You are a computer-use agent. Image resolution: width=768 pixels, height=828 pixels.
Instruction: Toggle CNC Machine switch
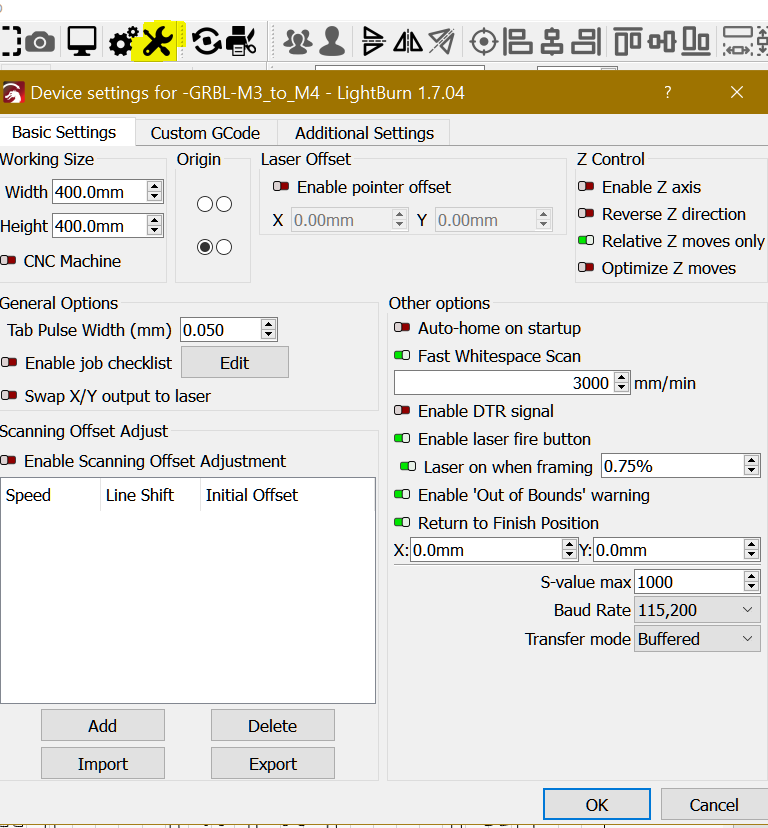coord(8,260)
